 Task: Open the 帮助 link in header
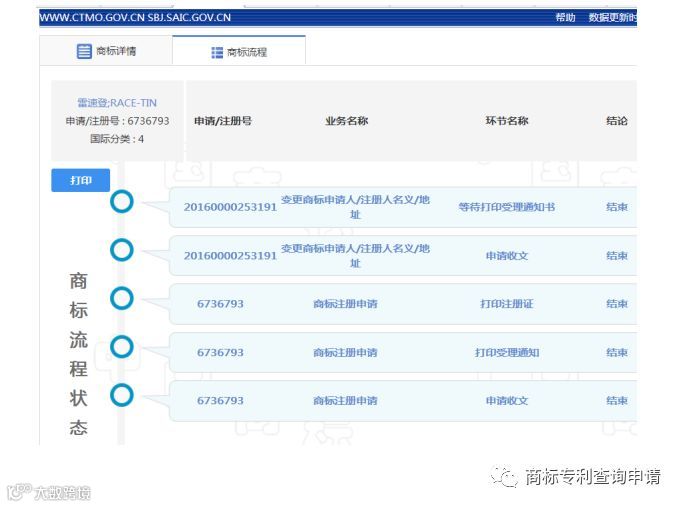pos(565,17)
